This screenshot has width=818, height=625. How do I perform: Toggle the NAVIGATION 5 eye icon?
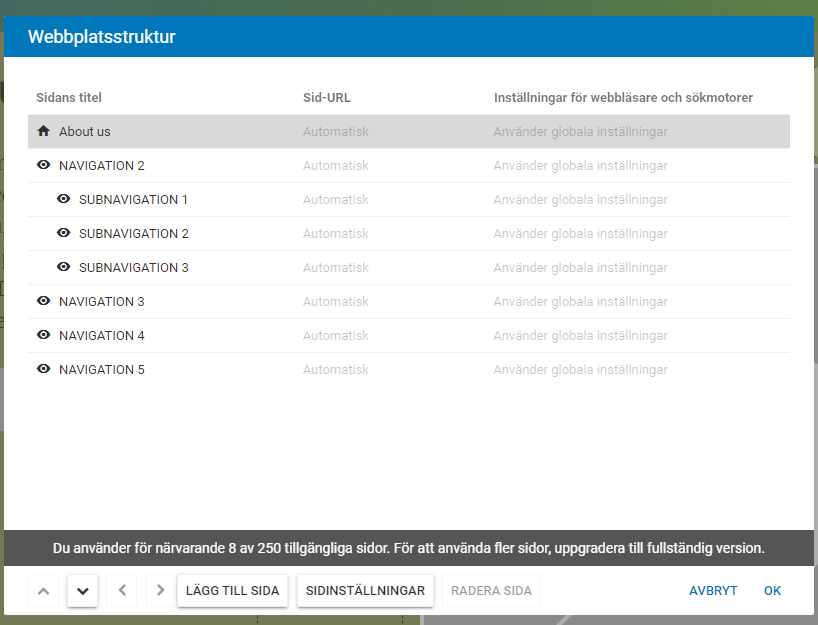43,369
